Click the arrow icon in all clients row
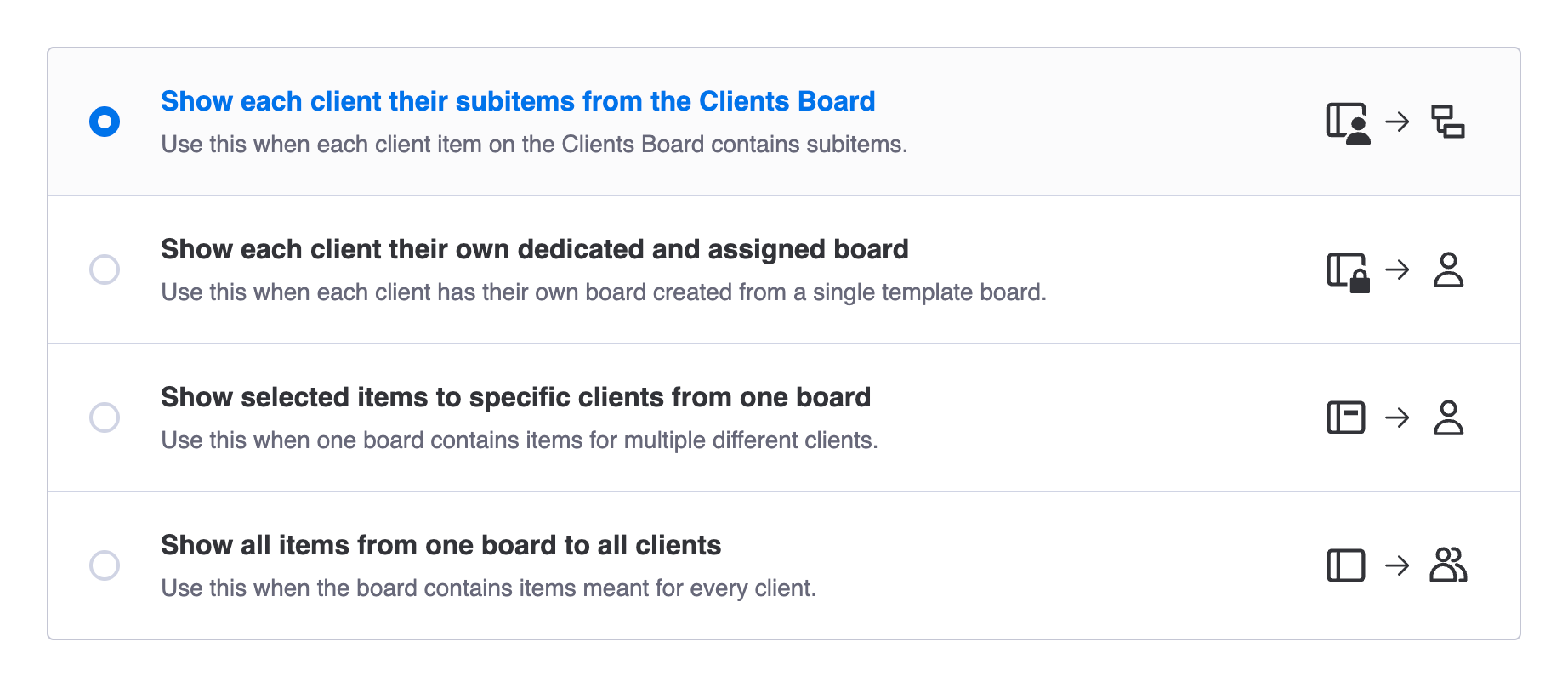 [1397, 565]
